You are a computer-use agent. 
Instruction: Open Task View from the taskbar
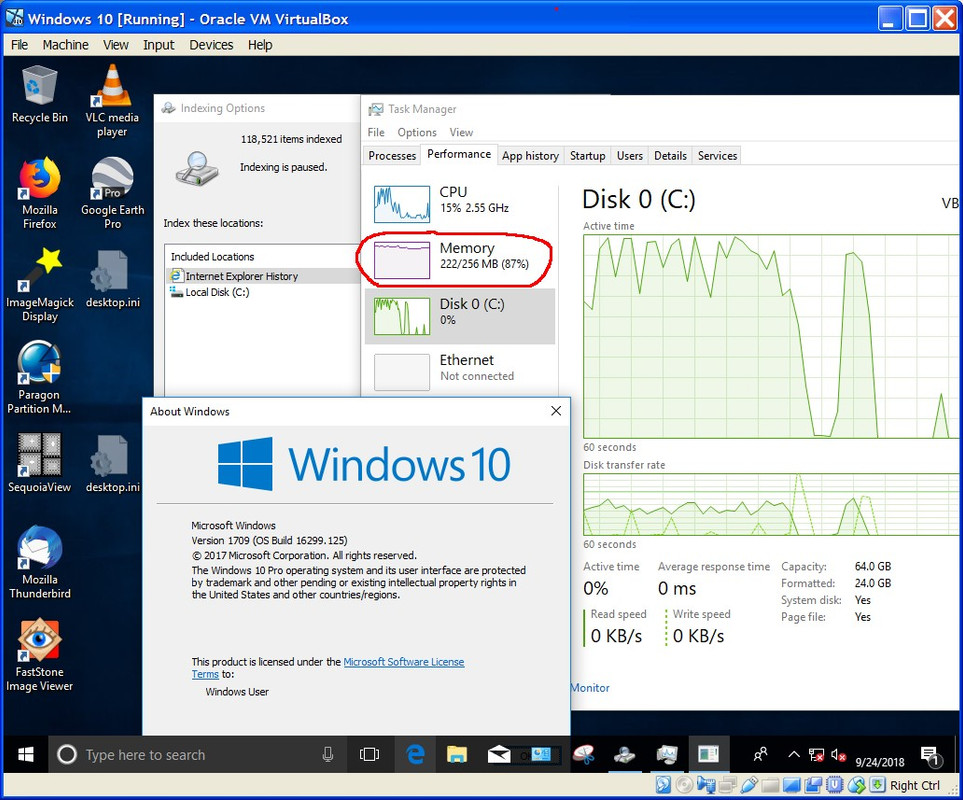369,755
